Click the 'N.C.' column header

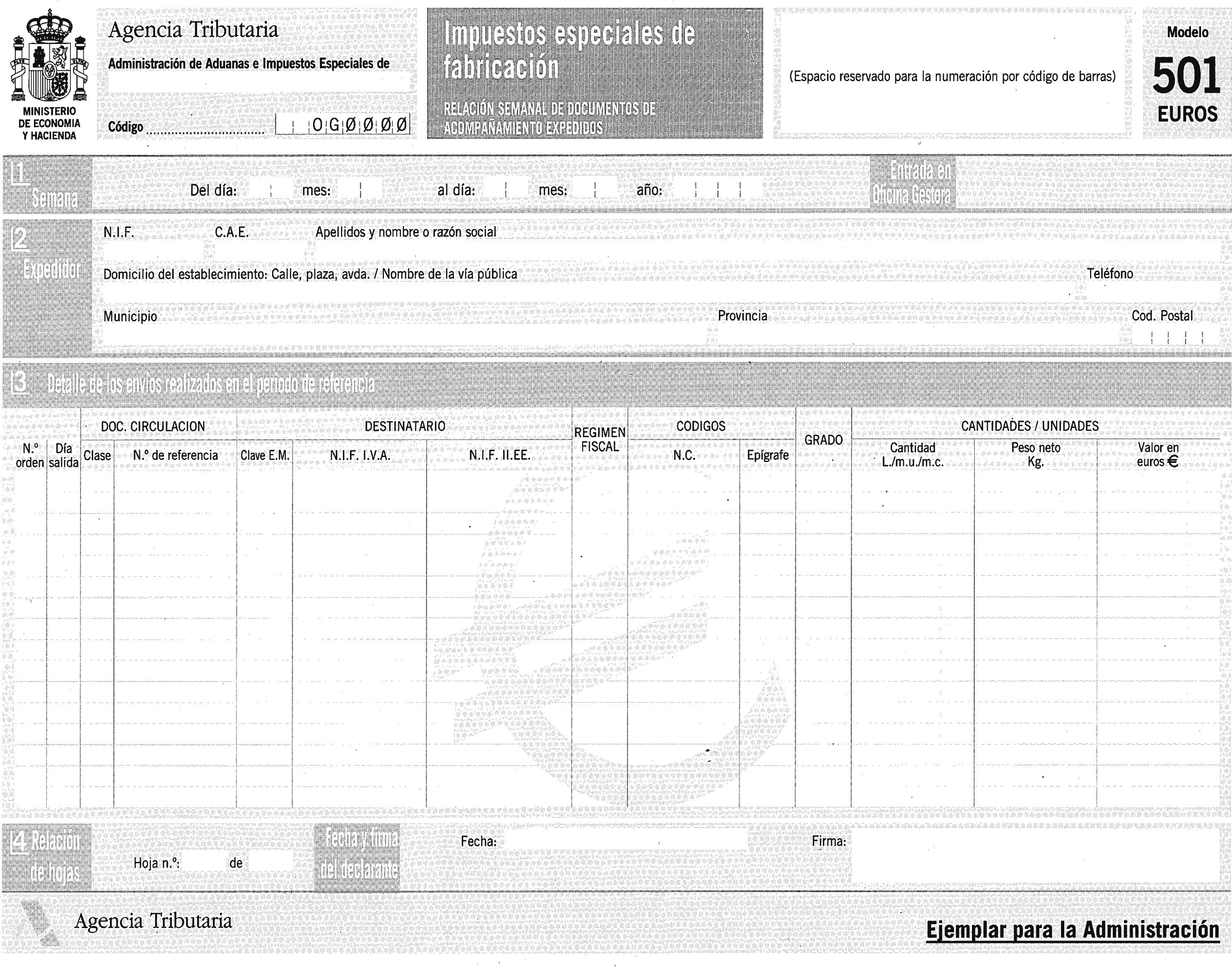(684, 455)
